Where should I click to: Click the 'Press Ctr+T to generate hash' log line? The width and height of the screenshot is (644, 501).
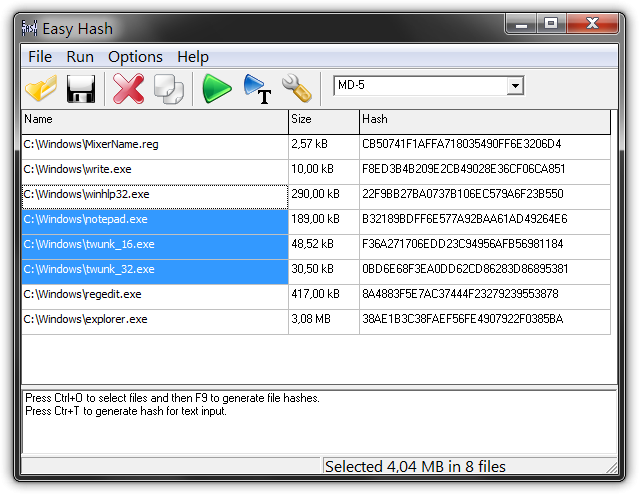coord(126,411)
